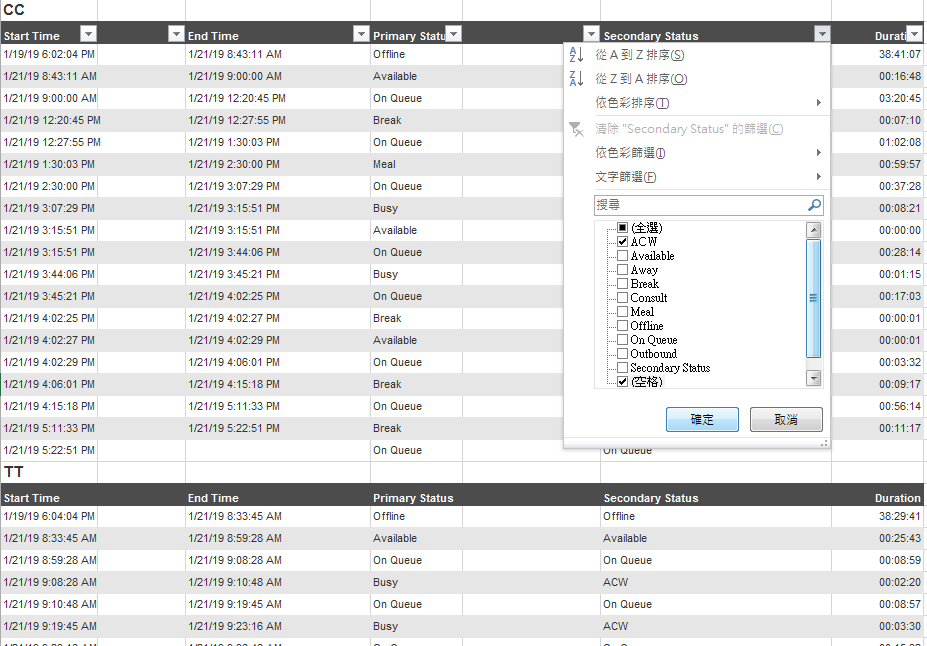Toggle the (全選) select all checkbox
The image size is (927, 646).
point(623,228)
